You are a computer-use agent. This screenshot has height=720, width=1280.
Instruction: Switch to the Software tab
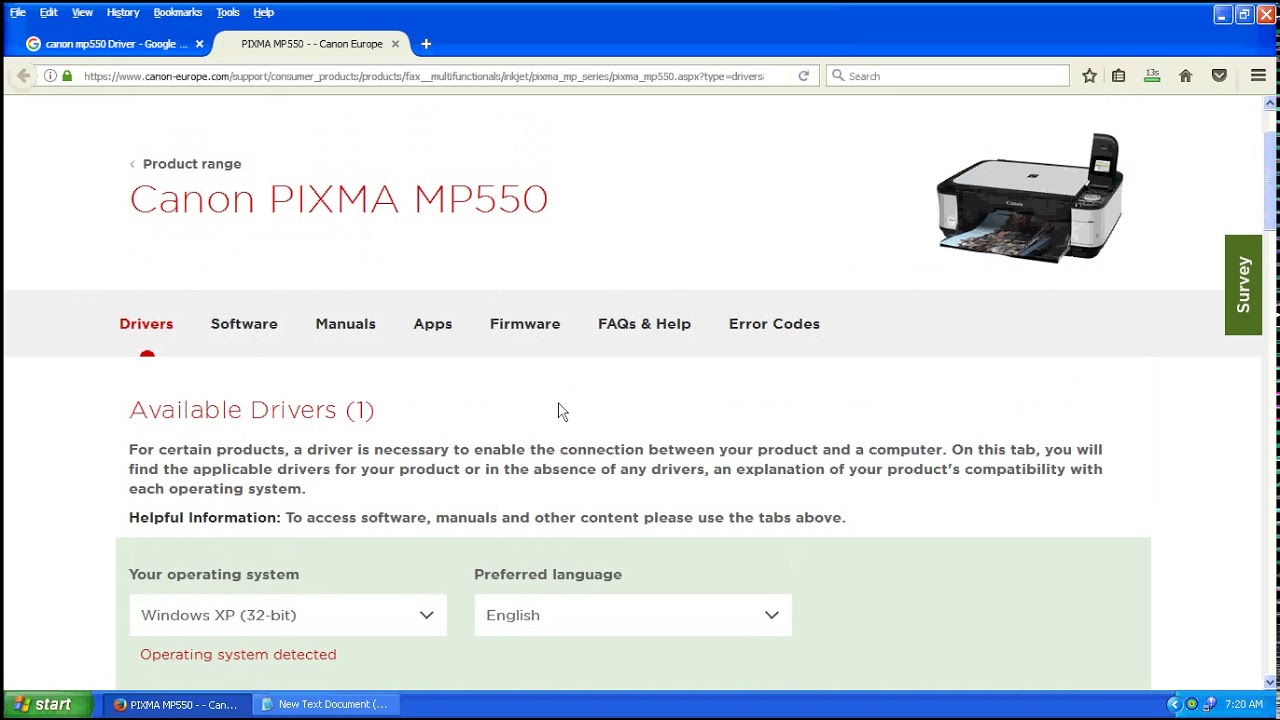point(244,324)
